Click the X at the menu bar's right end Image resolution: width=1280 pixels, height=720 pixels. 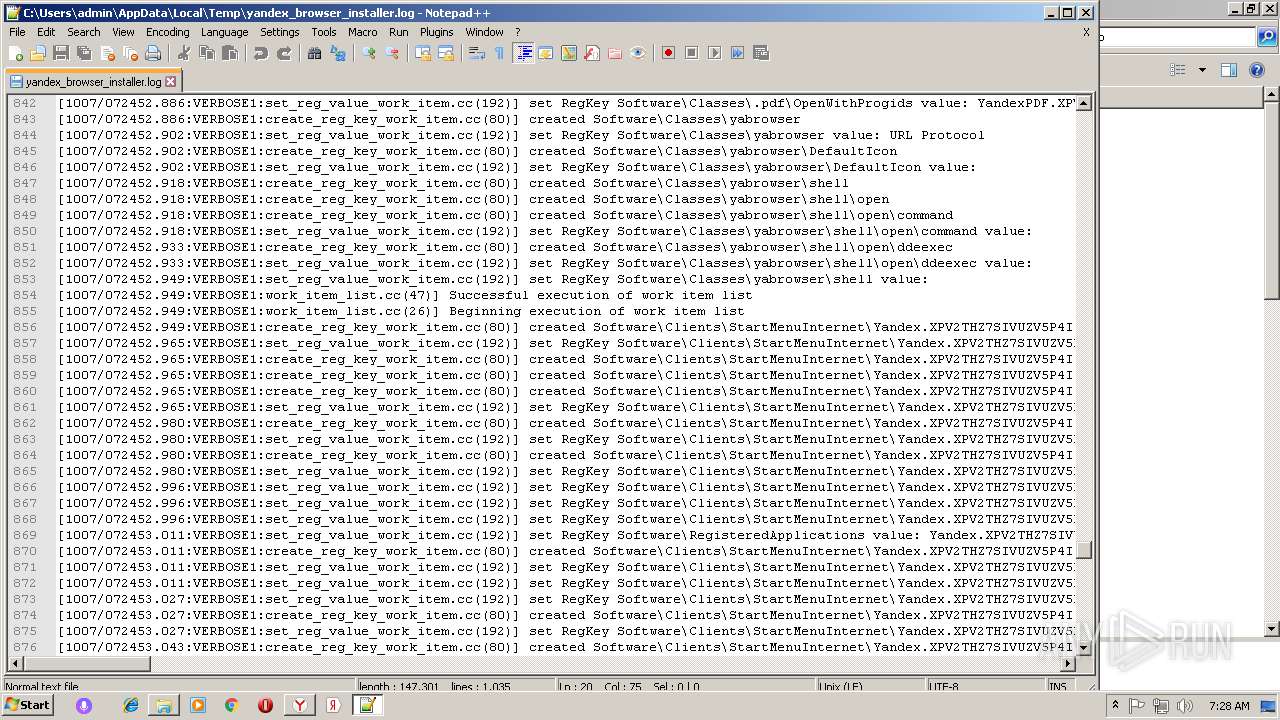point(1086,32)
